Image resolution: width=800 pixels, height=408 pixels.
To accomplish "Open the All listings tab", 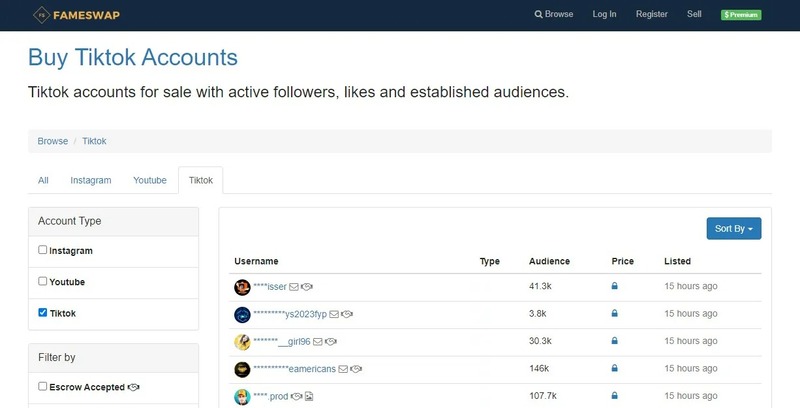I will click(x=43, y=180).
